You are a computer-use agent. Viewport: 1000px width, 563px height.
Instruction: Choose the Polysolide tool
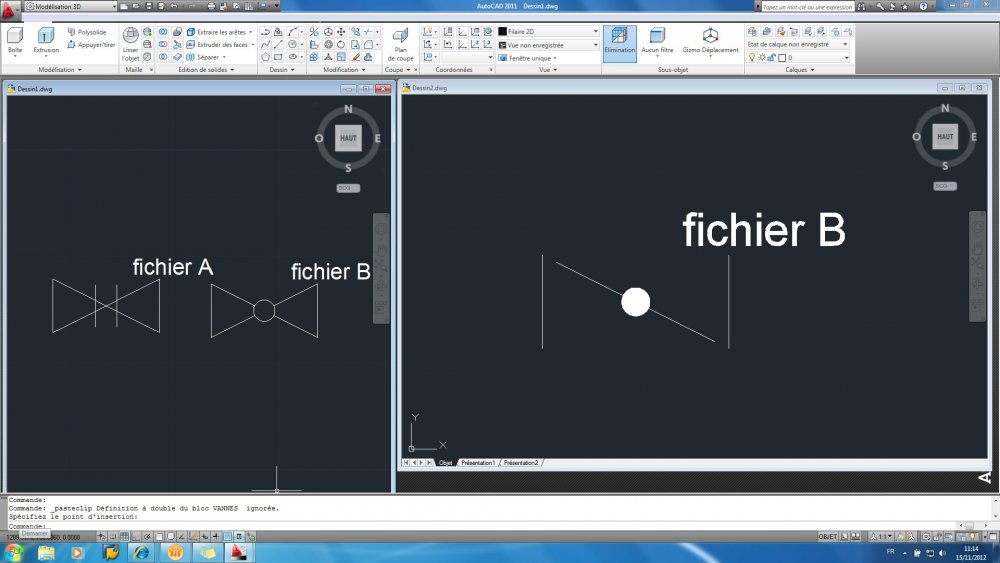pyautogui.click(x=87, y=32)
